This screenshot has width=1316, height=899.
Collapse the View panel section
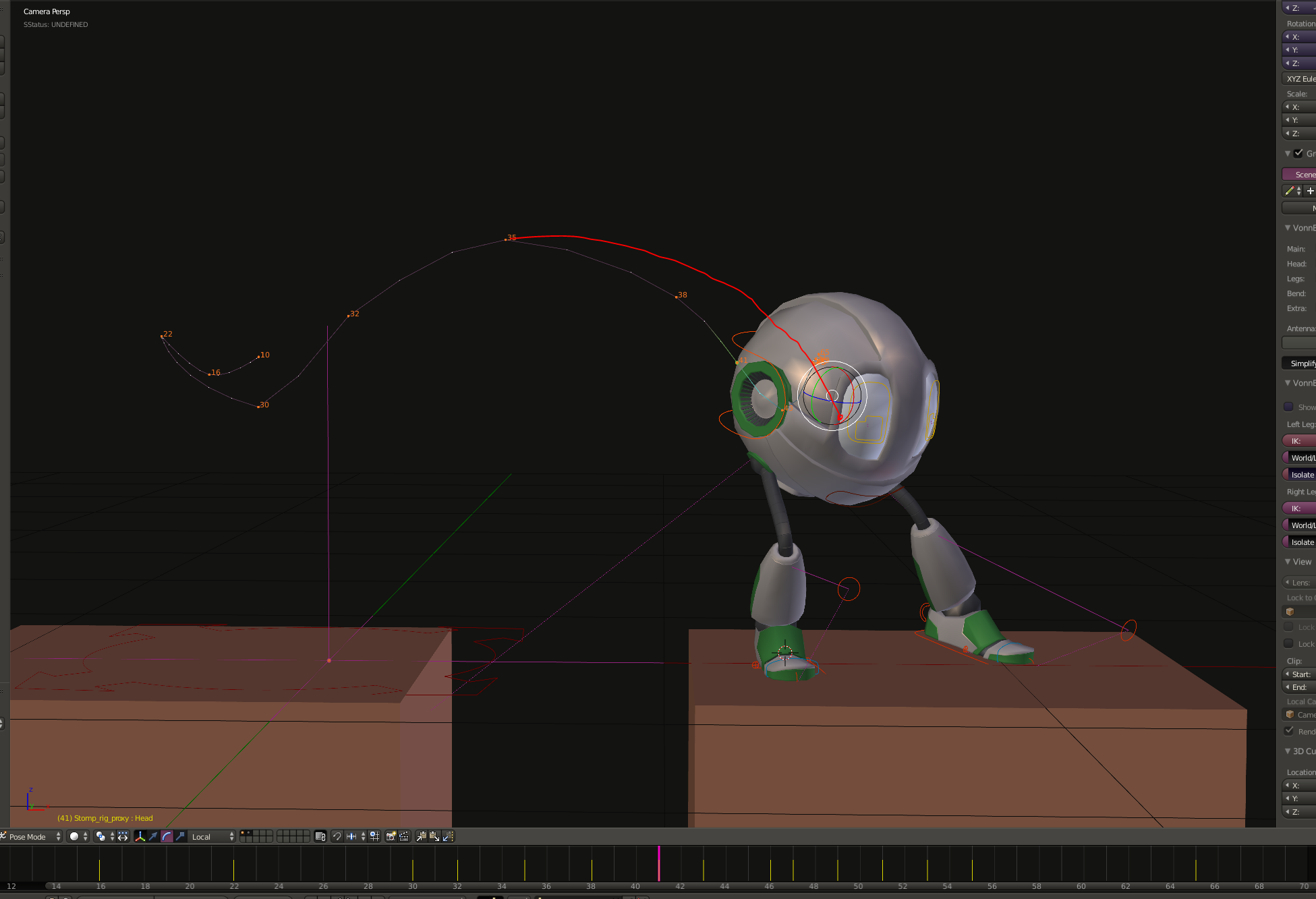coord(1288,562)
